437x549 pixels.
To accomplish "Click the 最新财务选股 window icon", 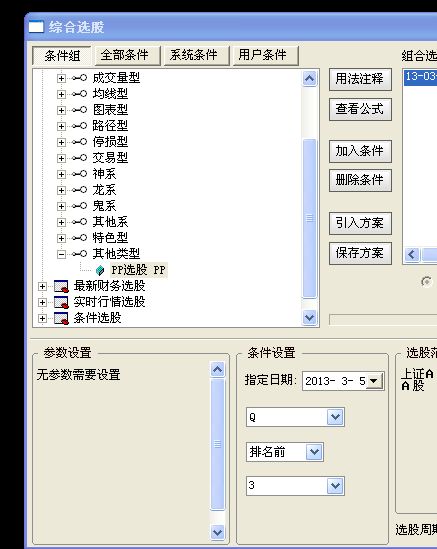I will tap(61, 286).
